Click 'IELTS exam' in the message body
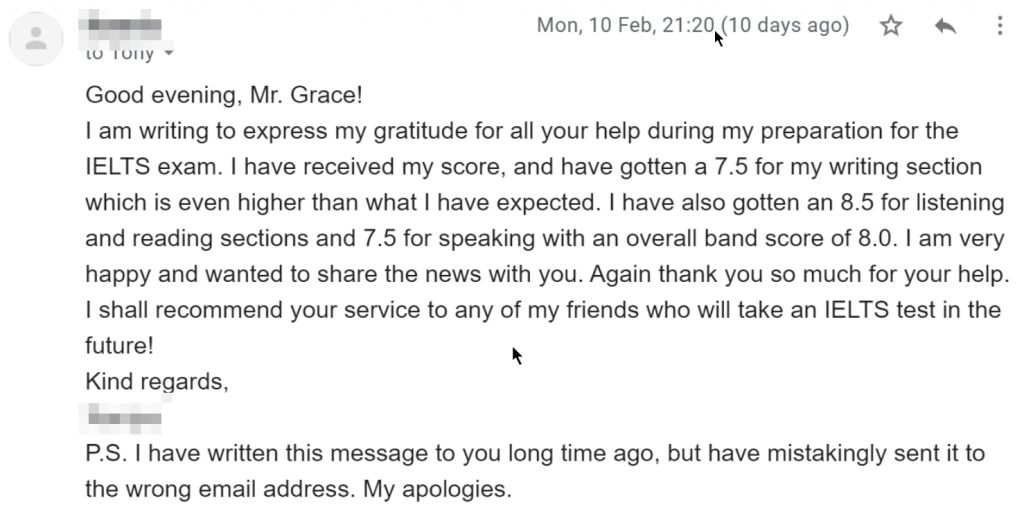1024x514 pixels. 151,167
